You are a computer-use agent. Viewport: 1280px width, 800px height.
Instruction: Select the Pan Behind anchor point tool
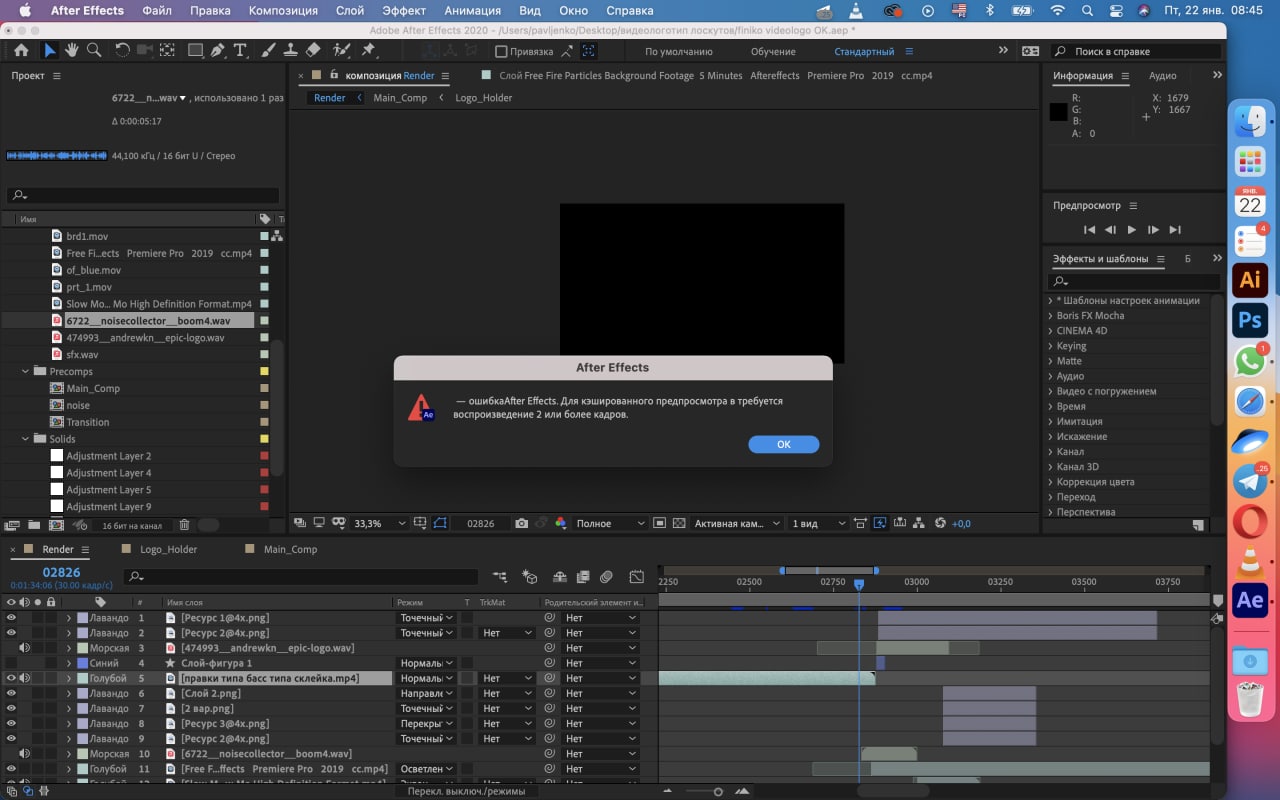(x=166, y=51)
